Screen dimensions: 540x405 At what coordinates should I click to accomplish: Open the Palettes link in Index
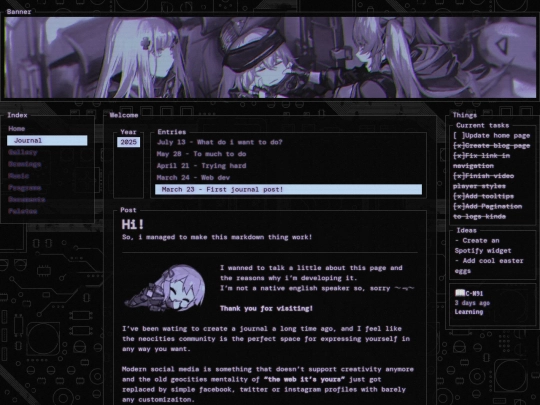click(23, 211)
